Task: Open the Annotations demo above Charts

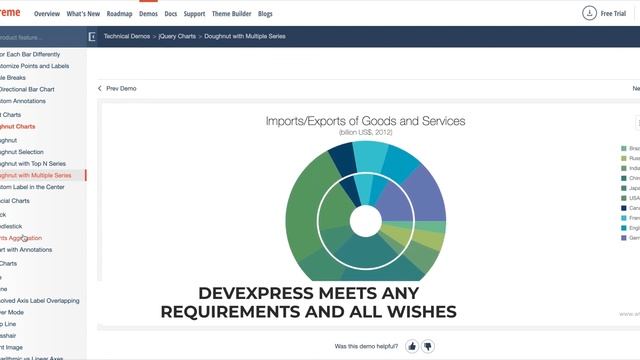Action: pyautogui.click(x=23, y=101)
